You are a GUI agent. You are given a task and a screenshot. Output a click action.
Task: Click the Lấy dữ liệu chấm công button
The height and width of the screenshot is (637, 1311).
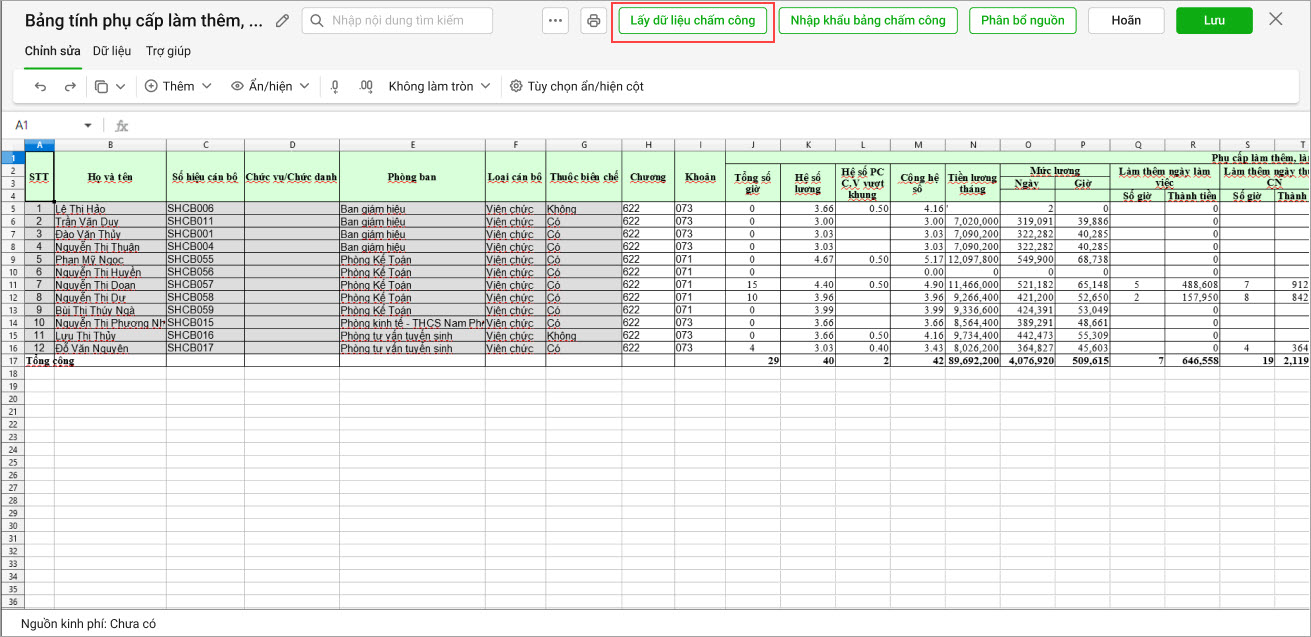693,21
